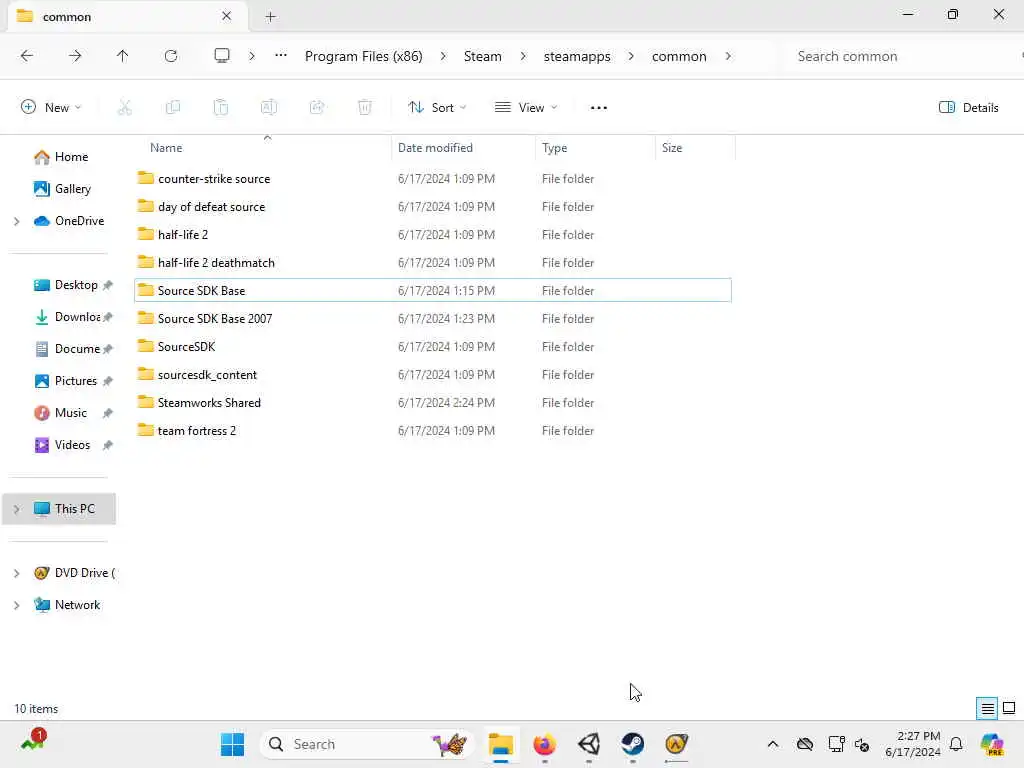Open Downloads quick access item
Viewport: 1024px width, 768px height.
72,317
